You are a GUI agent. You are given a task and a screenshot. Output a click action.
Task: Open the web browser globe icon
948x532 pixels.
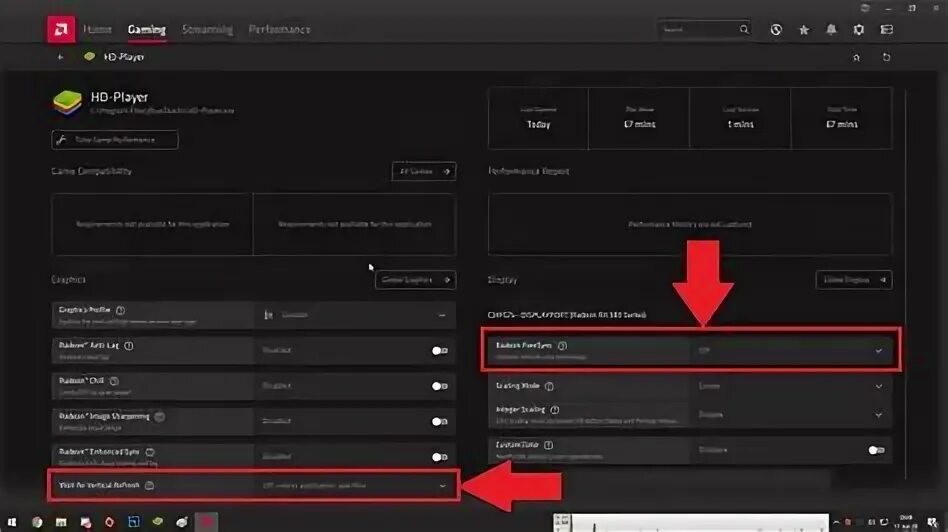click(776, 30)
